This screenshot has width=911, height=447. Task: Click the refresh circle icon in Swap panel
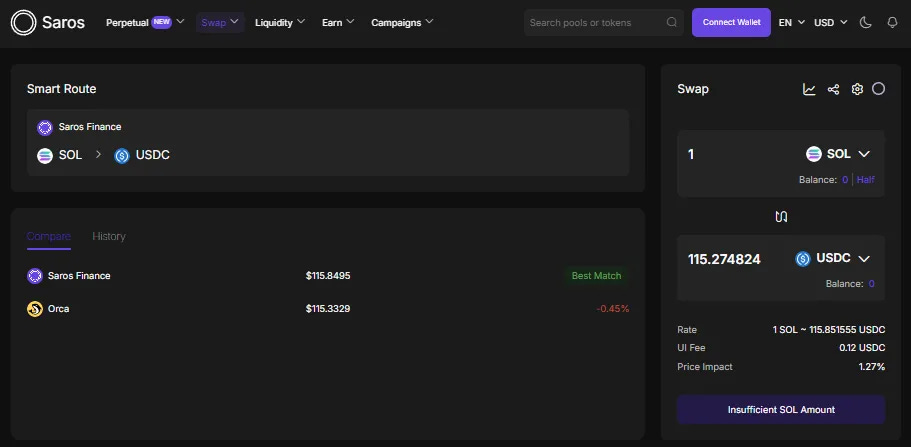878,88
